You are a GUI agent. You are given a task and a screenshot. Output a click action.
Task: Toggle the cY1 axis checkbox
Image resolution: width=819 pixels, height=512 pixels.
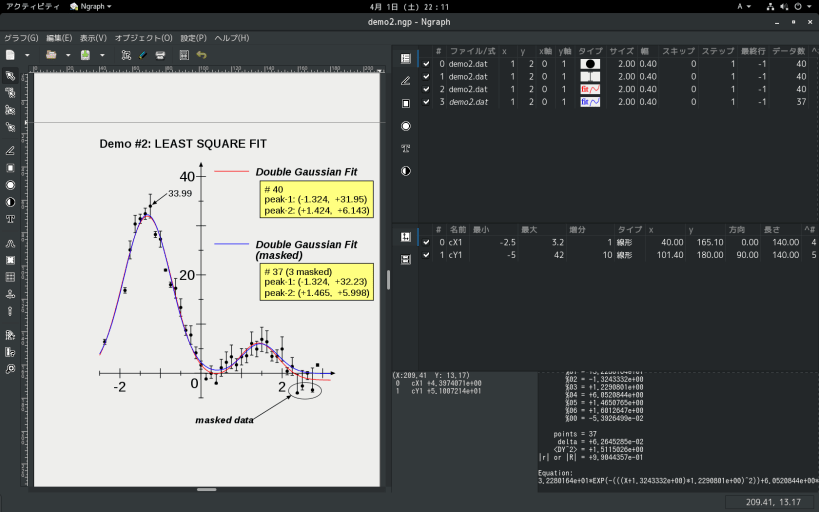(426, 255)
